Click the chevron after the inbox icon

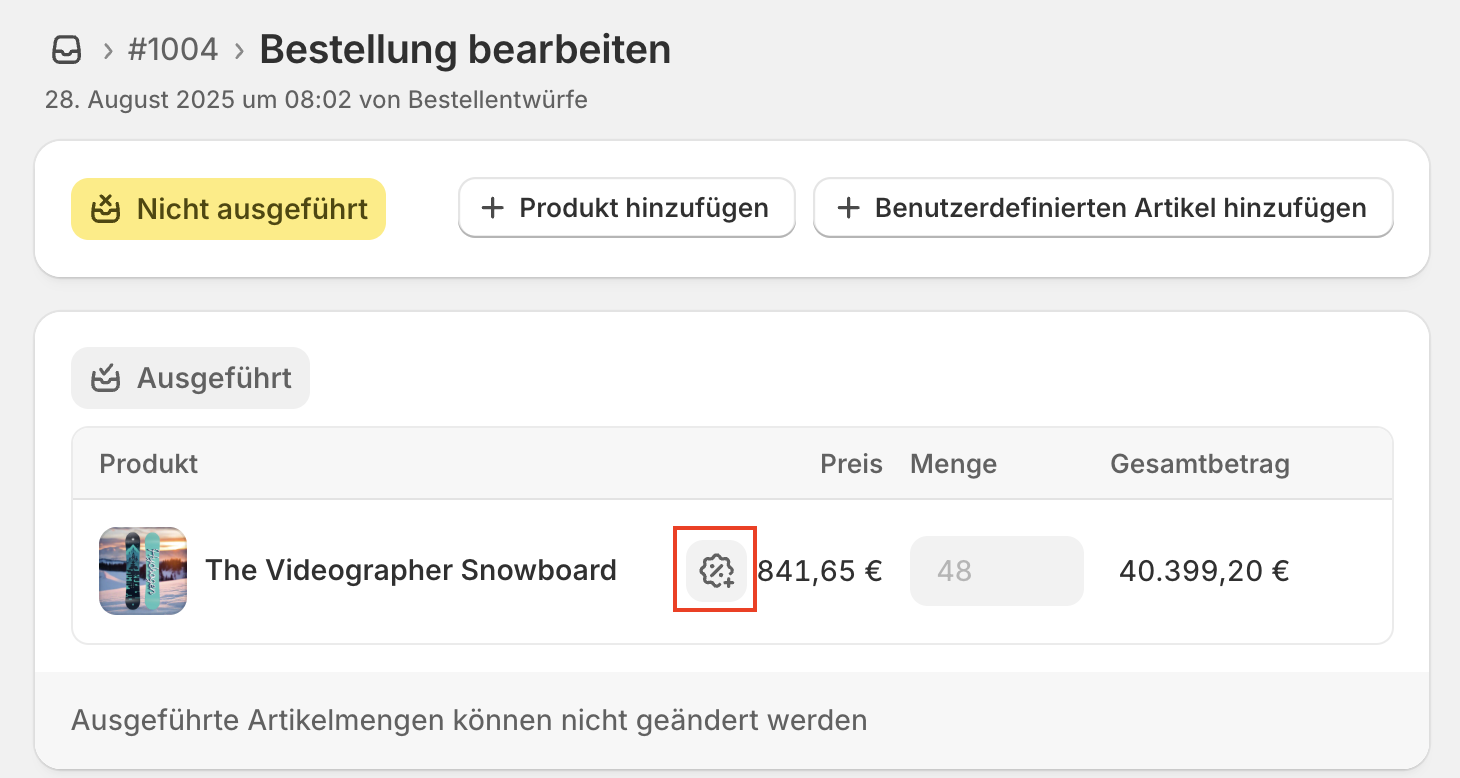(x=107, y=51)
